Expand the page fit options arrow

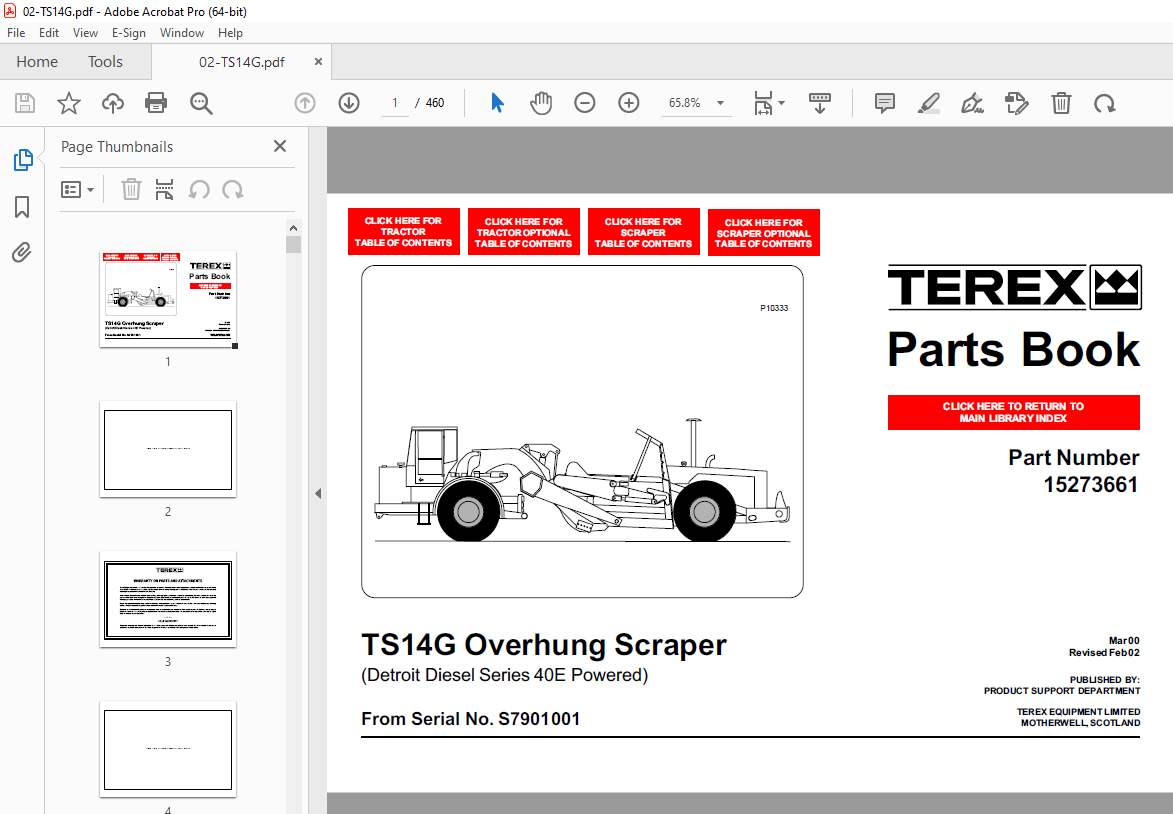coord(782,102)
